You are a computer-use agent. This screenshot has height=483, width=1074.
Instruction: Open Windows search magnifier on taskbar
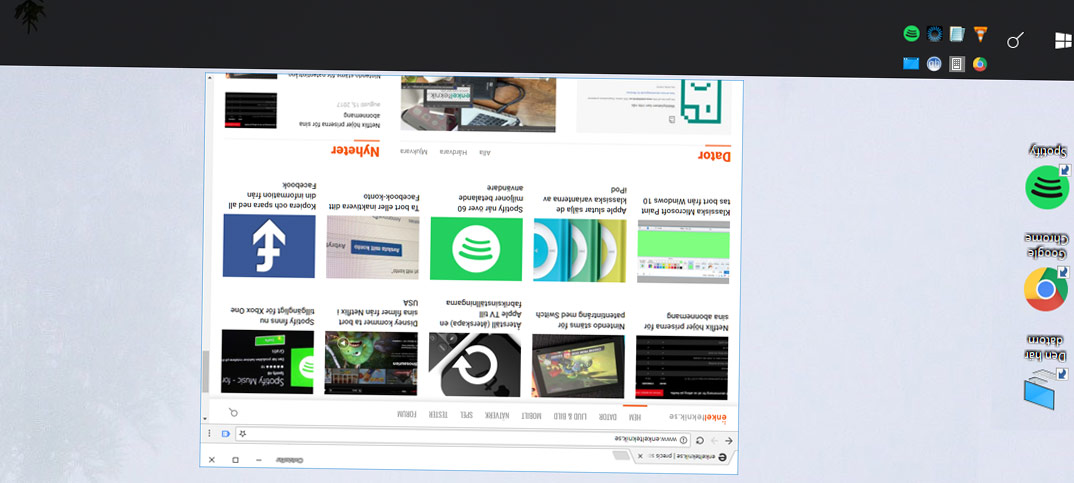1015,40
